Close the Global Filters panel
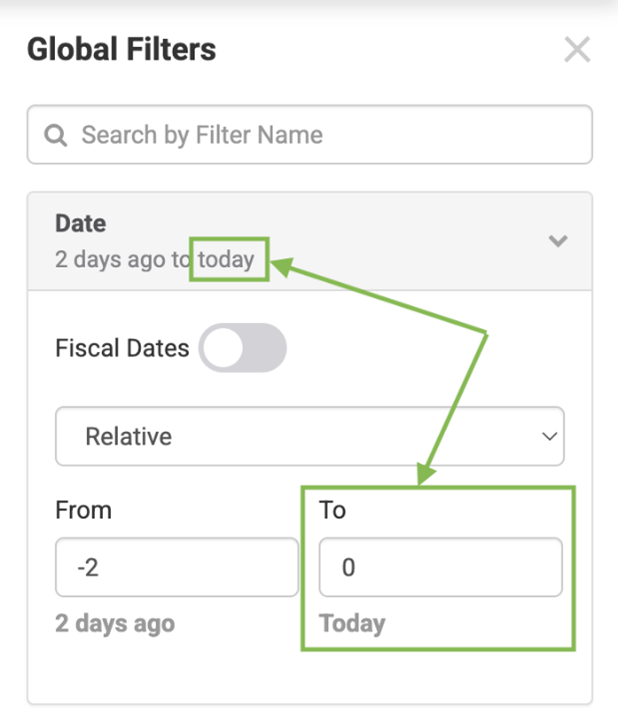 pyautogui.click(x=577, y=50)
